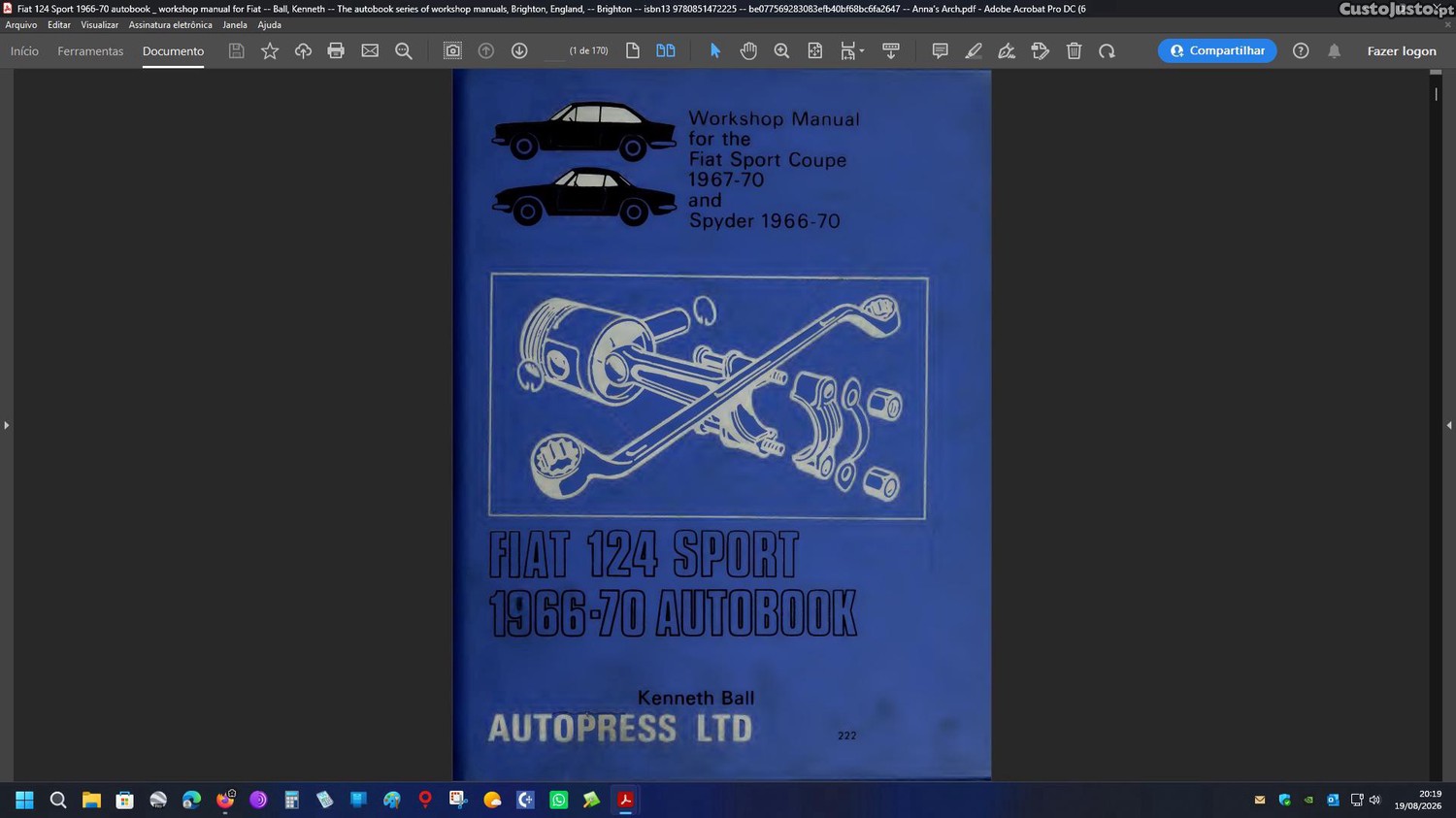Open Windows taskbar search
This screenshot has width=1456, height=818.
pos(58,800)
